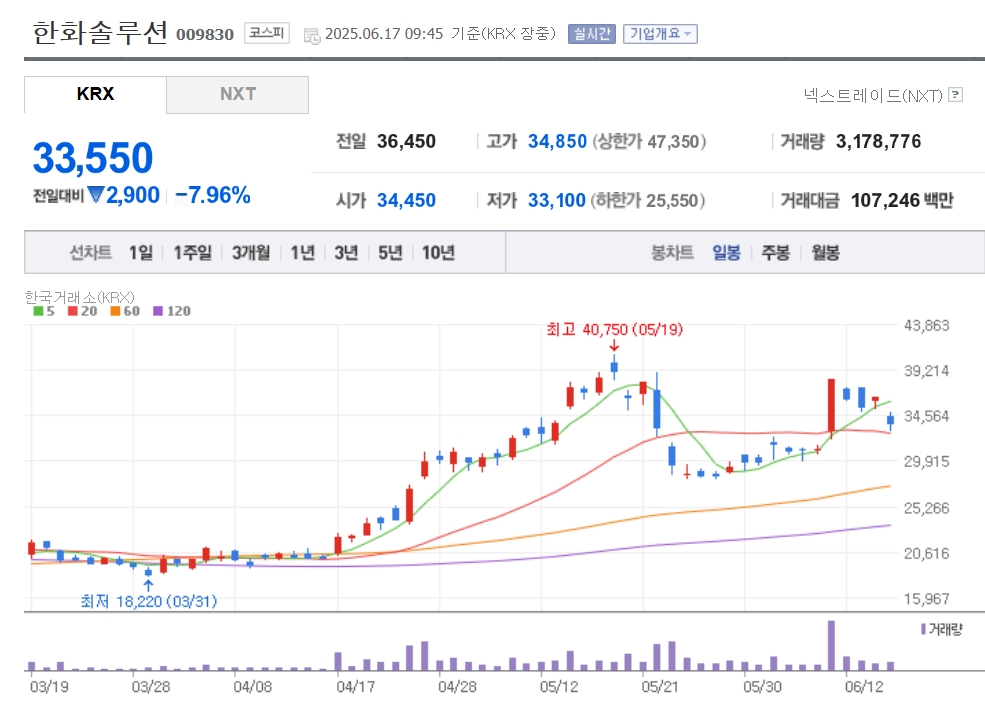Click the 04/17 date axis label
Screen dimensions: 985x709
356,686
